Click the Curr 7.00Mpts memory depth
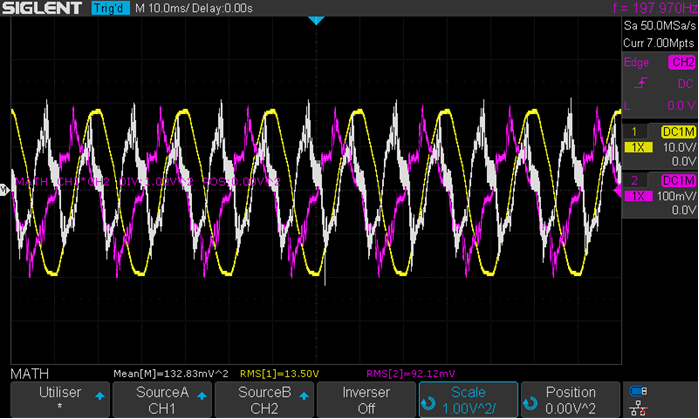Image resolution: width=699 pixels, height=419 pixels. [x=659, y=43]
